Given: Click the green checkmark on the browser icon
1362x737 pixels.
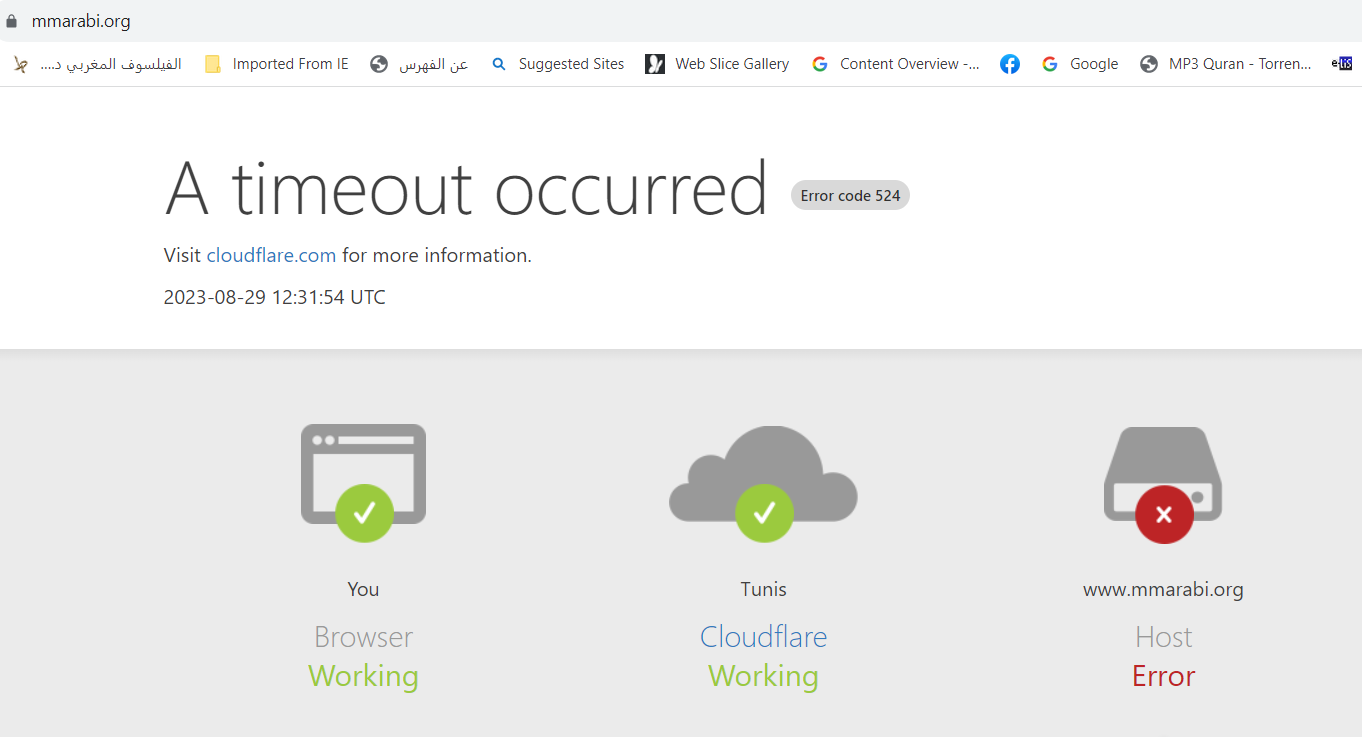Looking at the screenshot, I should (x=364, y=513).
